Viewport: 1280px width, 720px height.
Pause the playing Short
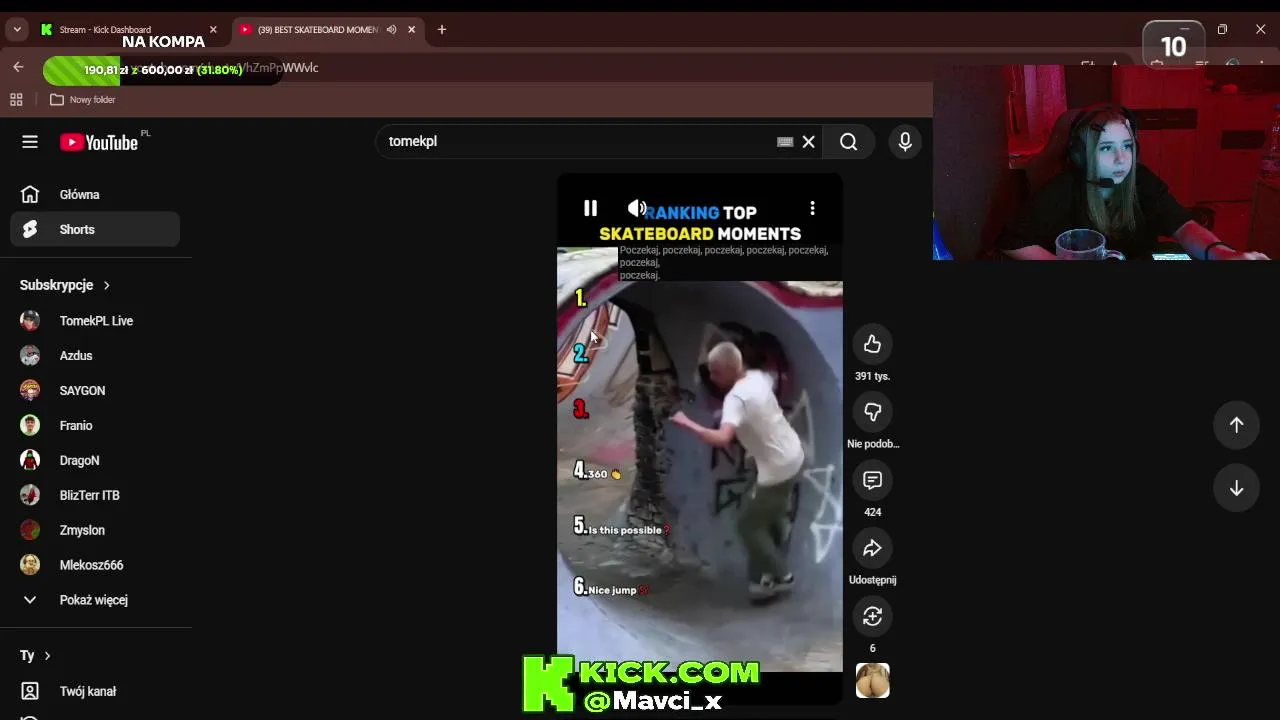click(x=590, y=208)
